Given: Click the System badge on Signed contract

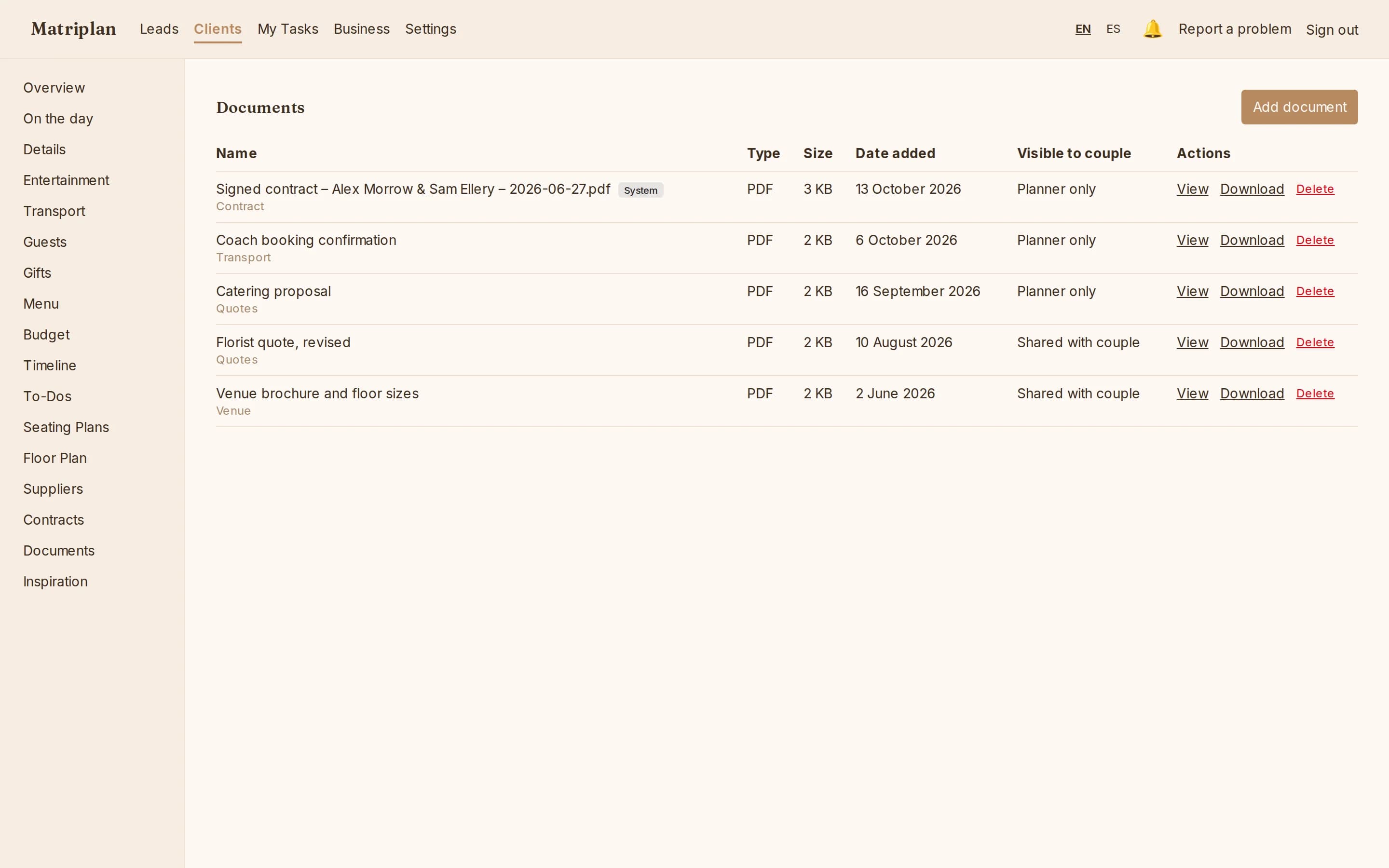Looking at the screenshot, I should 640,190.
